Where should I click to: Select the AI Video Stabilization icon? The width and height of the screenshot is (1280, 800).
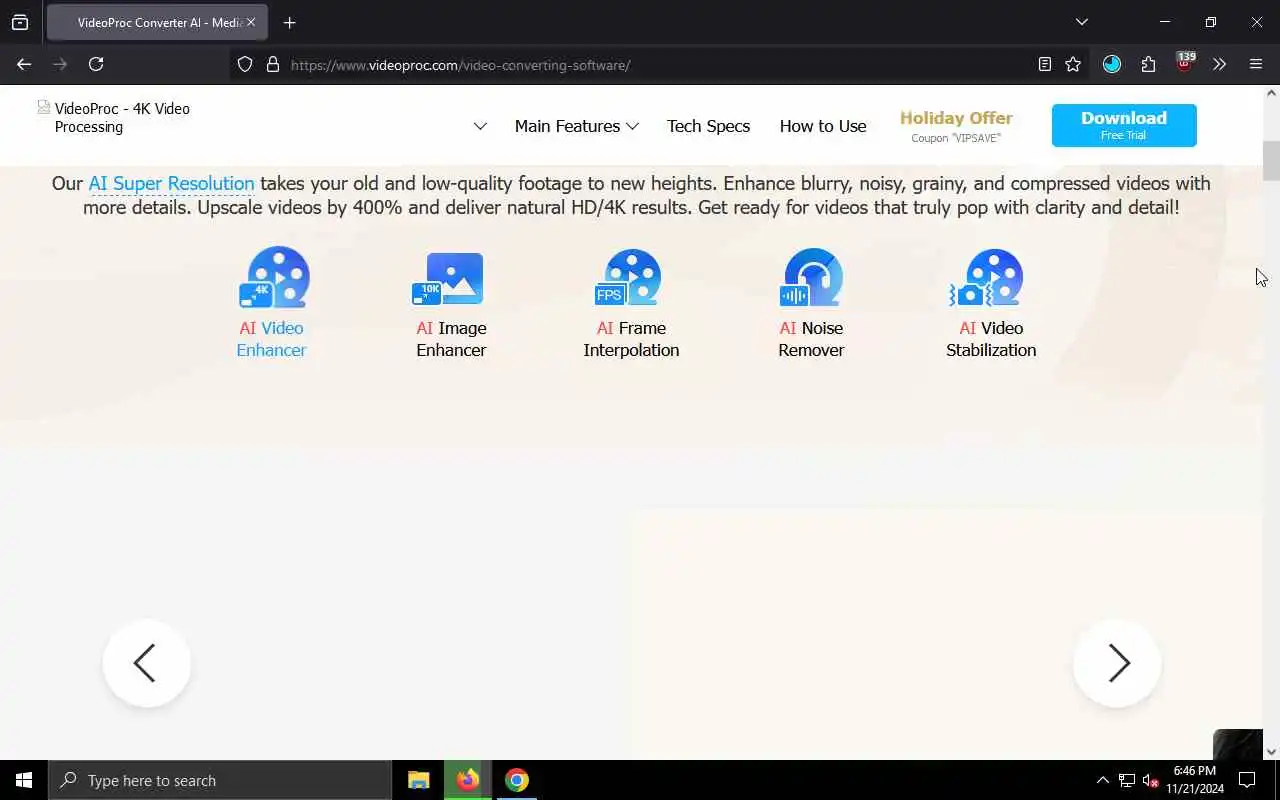click(987, 277)
